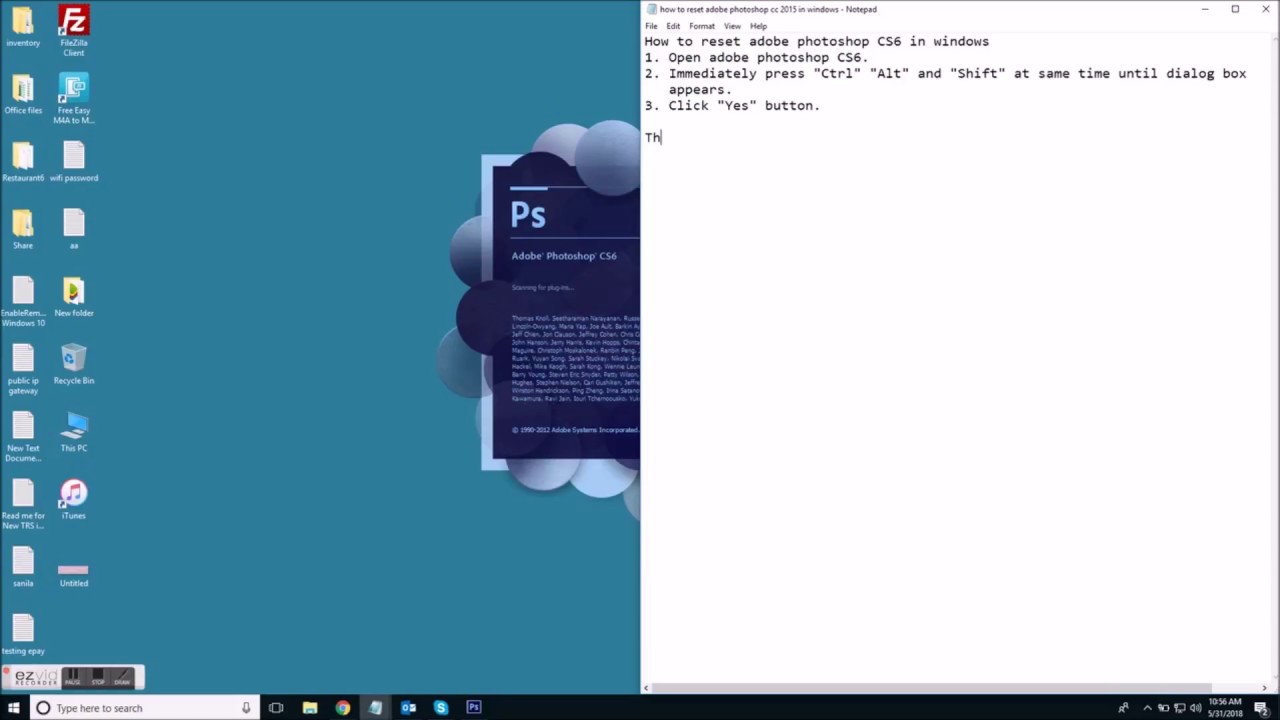Click the Cortana microphone icon
The image size is (1280, 720).
click(246, 708)
